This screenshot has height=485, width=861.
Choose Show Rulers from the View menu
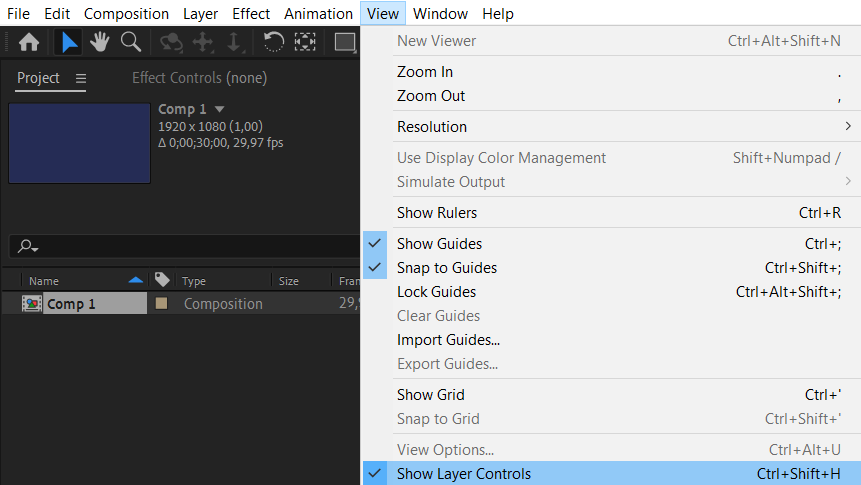click(x=437, y=213)
